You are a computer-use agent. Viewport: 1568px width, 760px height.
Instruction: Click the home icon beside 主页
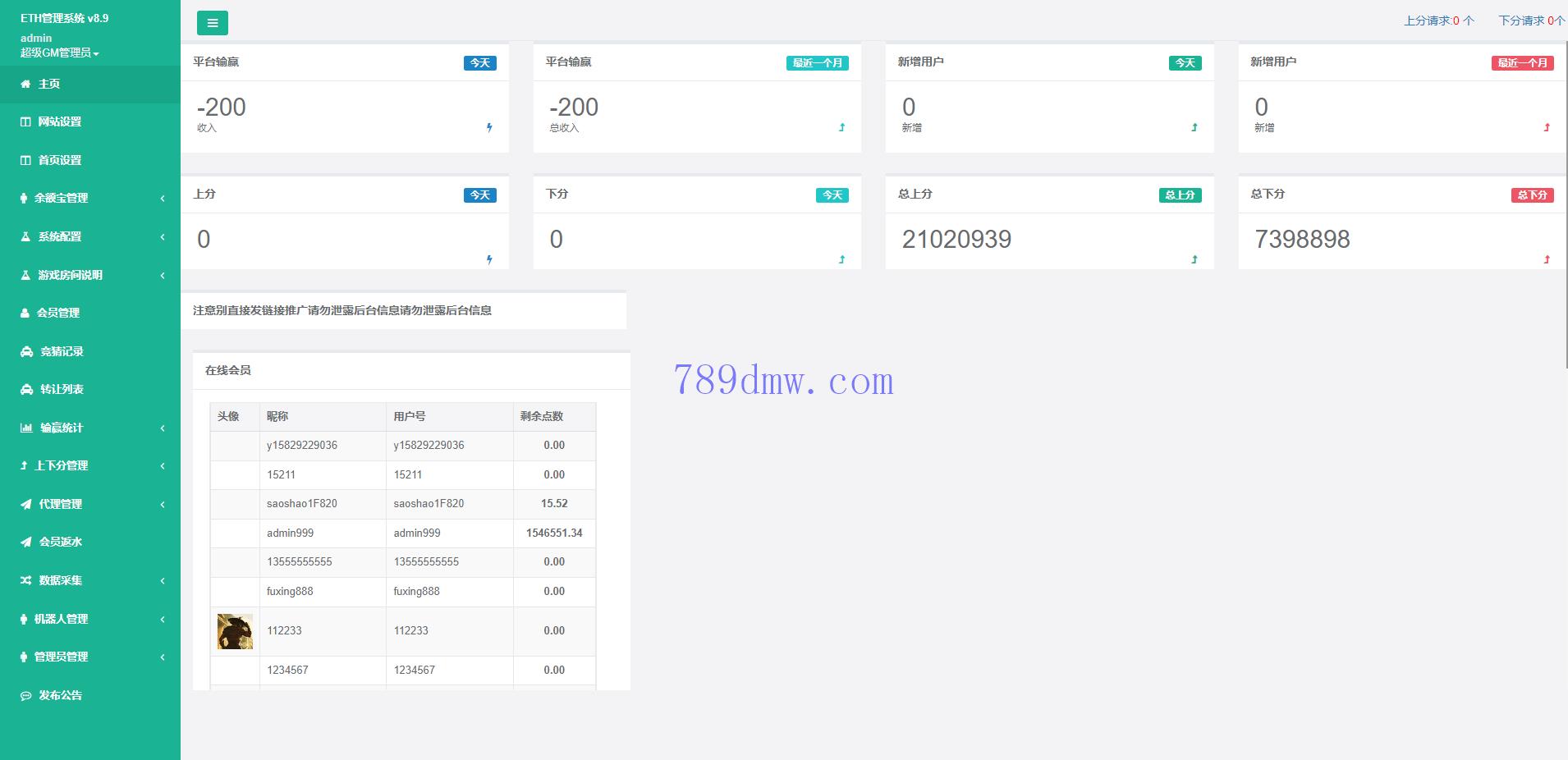point(25,84)
